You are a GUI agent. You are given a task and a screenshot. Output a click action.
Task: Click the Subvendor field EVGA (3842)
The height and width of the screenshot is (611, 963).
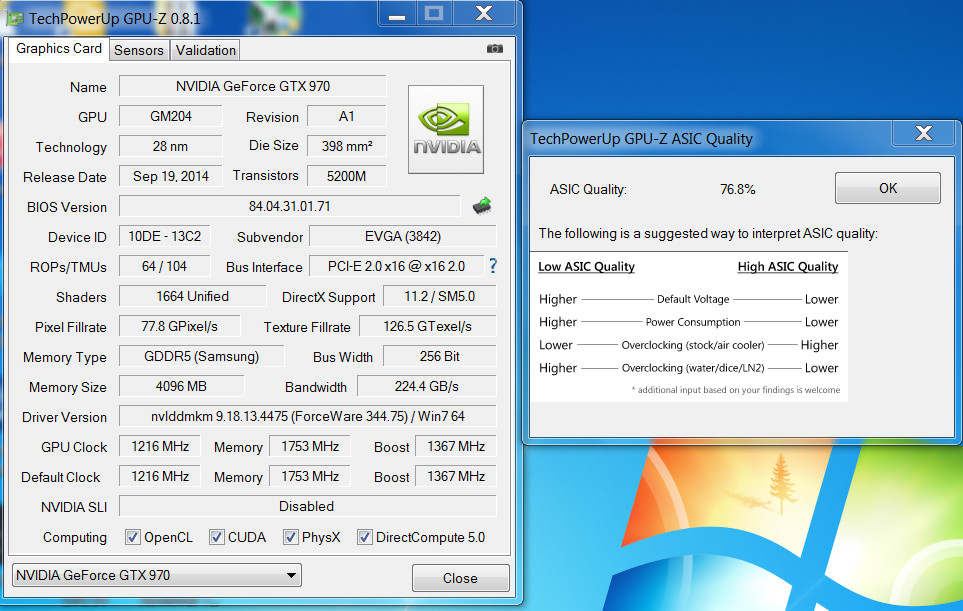(402, 236)
